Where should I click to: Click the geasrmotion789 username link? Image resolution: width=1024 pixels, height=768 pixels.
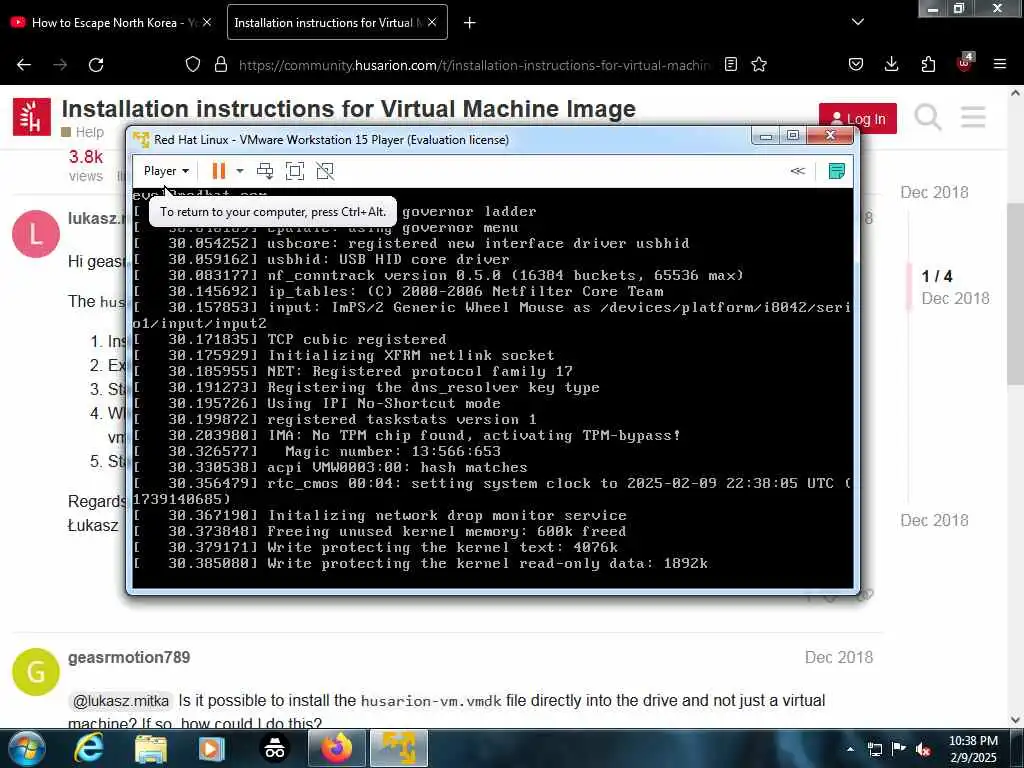(129, 658)
